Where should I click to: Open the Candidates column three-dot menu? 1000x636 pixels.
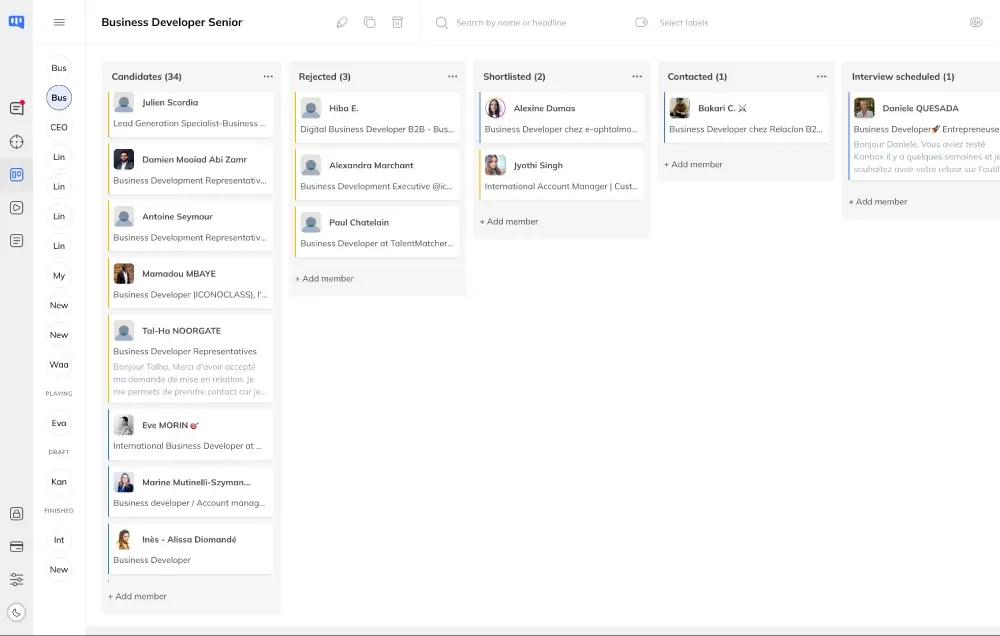coord(268,77)
